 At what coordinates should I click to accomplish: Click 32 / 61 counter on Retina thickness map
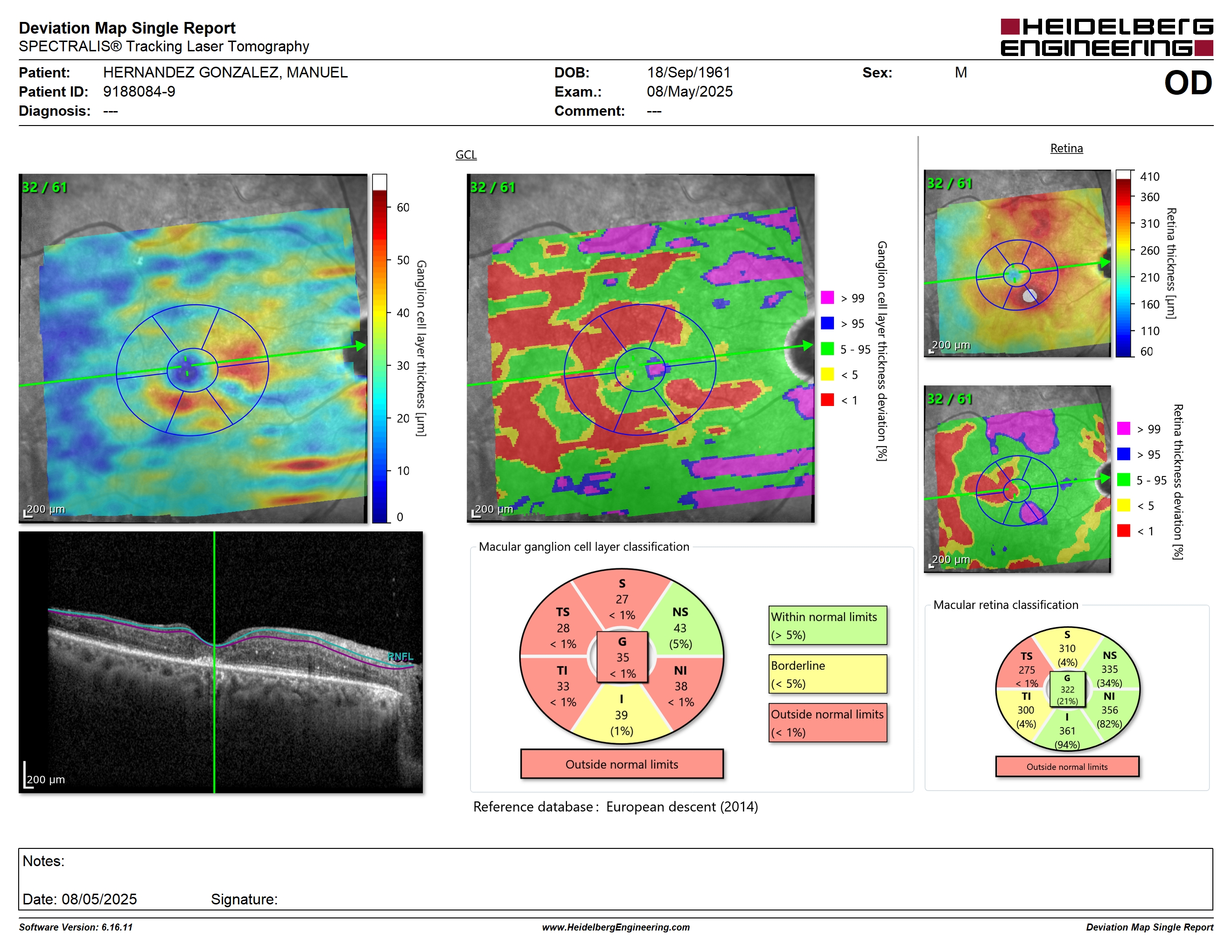click(x=949, y=183)
